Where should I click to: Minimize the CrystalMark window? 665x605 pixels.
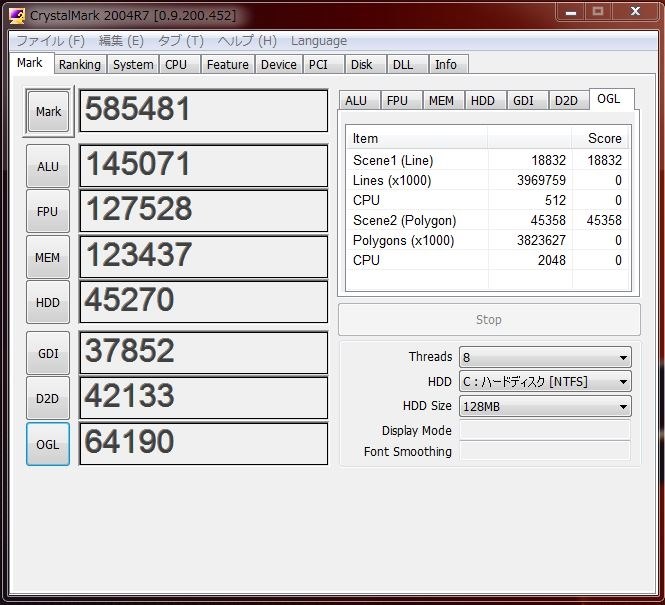571,12
